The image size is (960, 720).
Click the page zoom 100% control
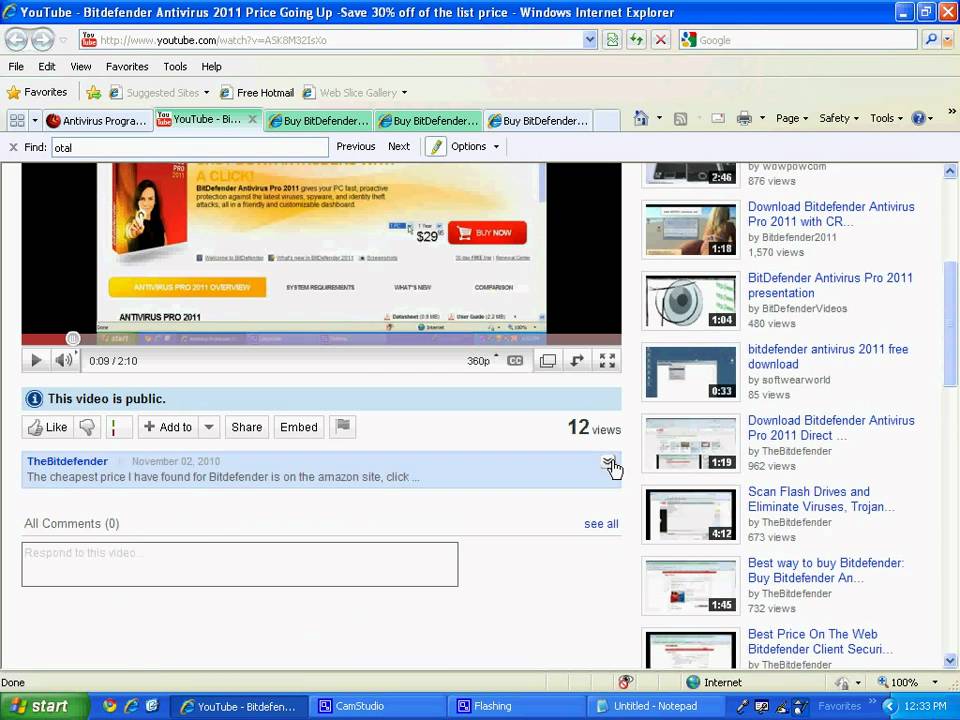(x=906, y=682)
